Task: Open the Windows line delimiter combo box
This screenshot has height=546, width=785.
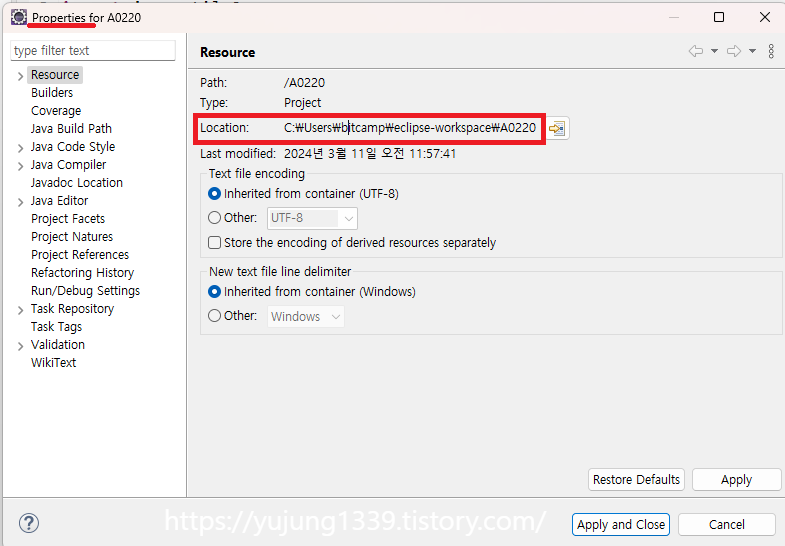Action: [306, 316]
